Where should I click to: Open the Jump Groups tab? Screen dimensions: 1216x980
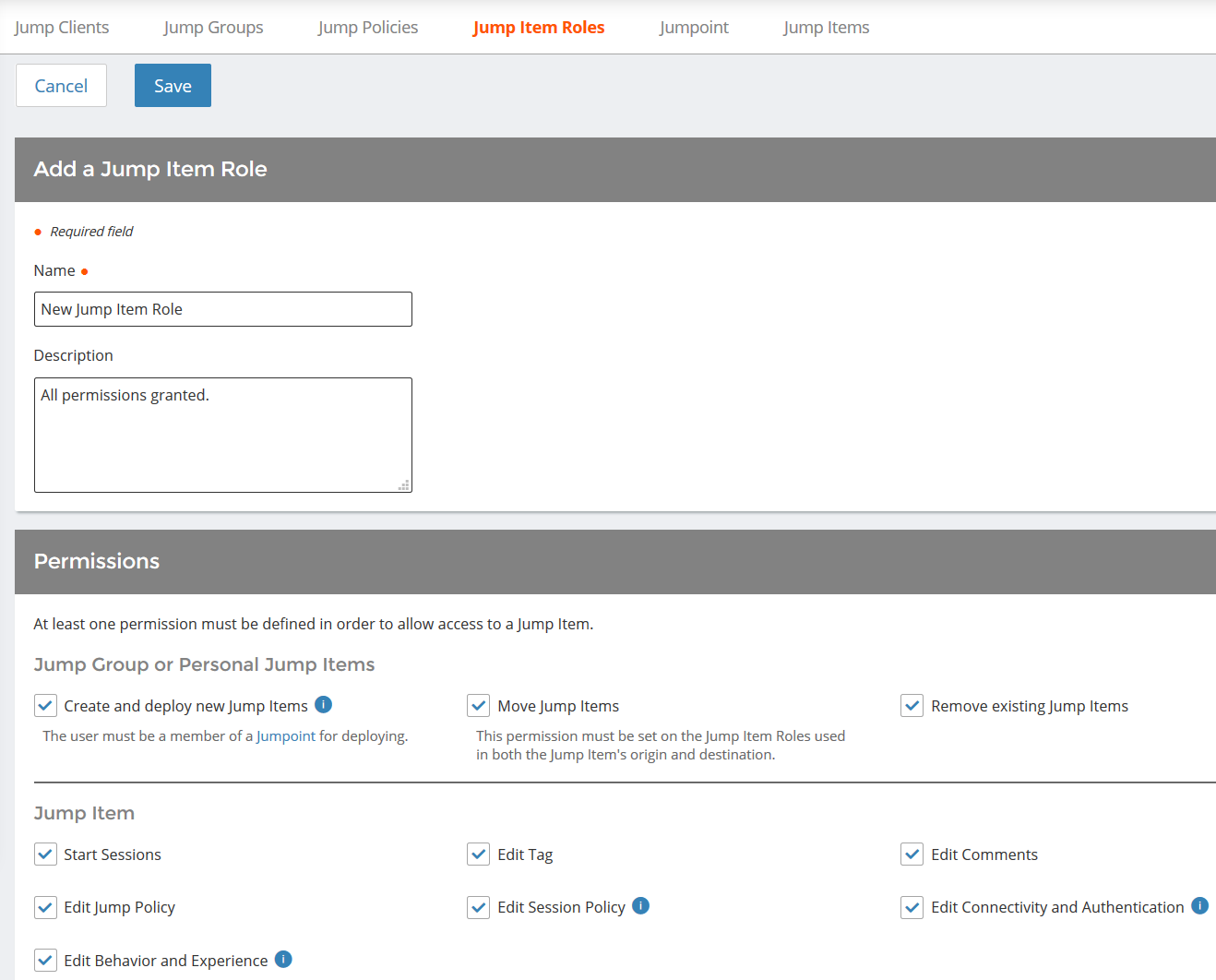213,27
